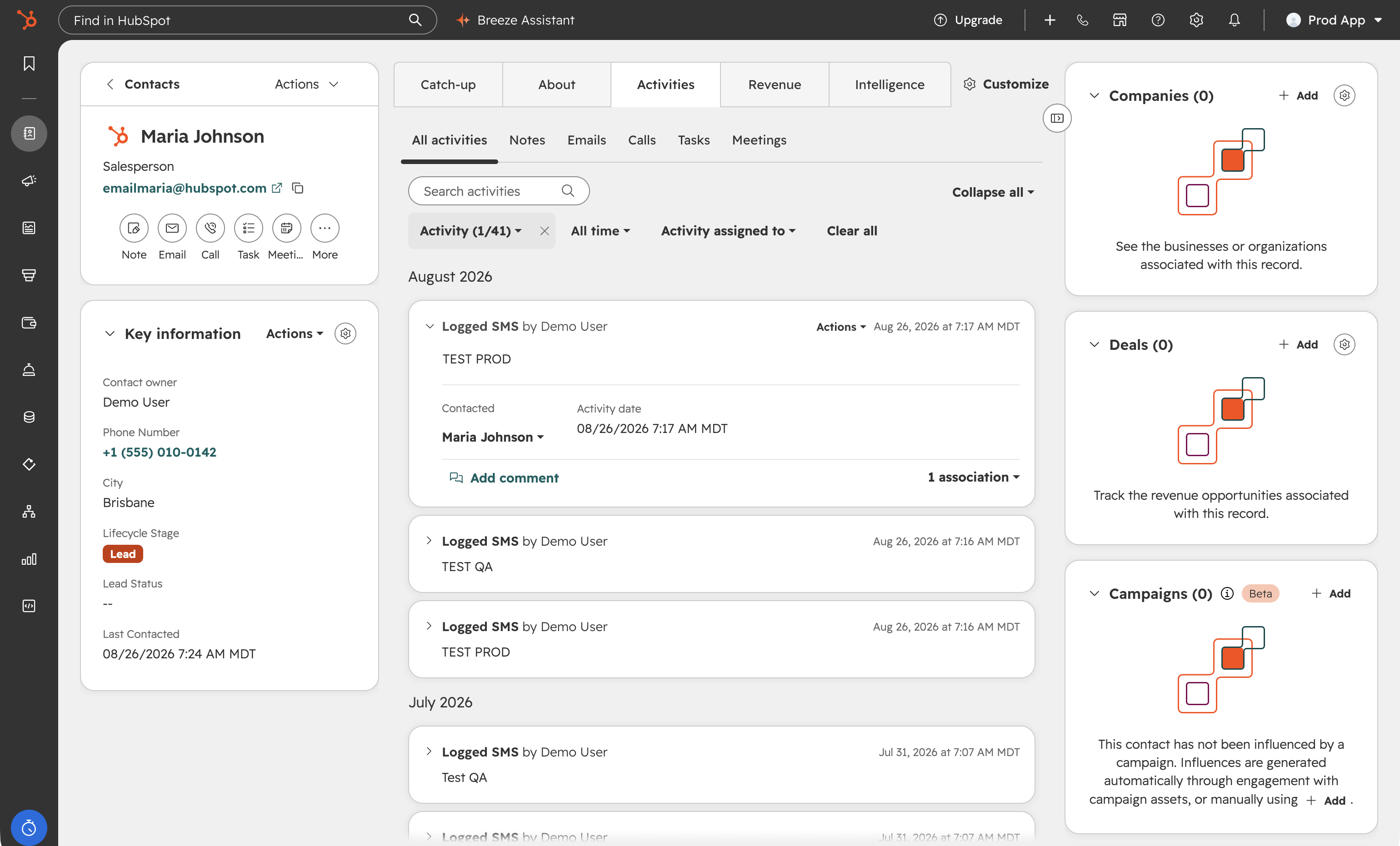Viewport: 1400px width, 846px height.
Task: Remove the Activity (1/41) filter
Action: [545, 230]
